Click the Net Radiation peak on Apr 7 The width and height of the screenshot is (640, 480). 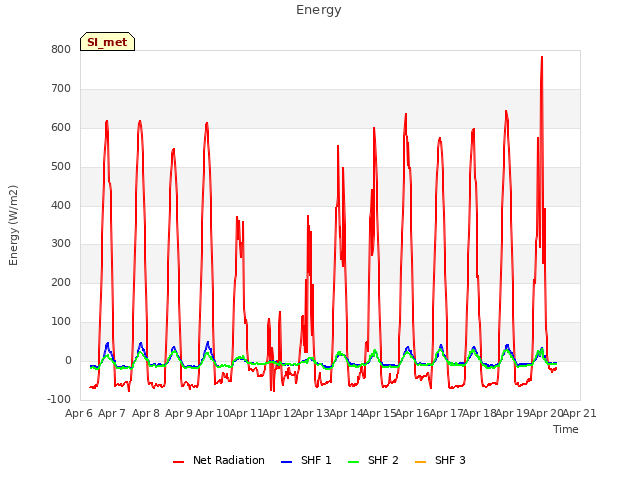[x=107, y=121]
